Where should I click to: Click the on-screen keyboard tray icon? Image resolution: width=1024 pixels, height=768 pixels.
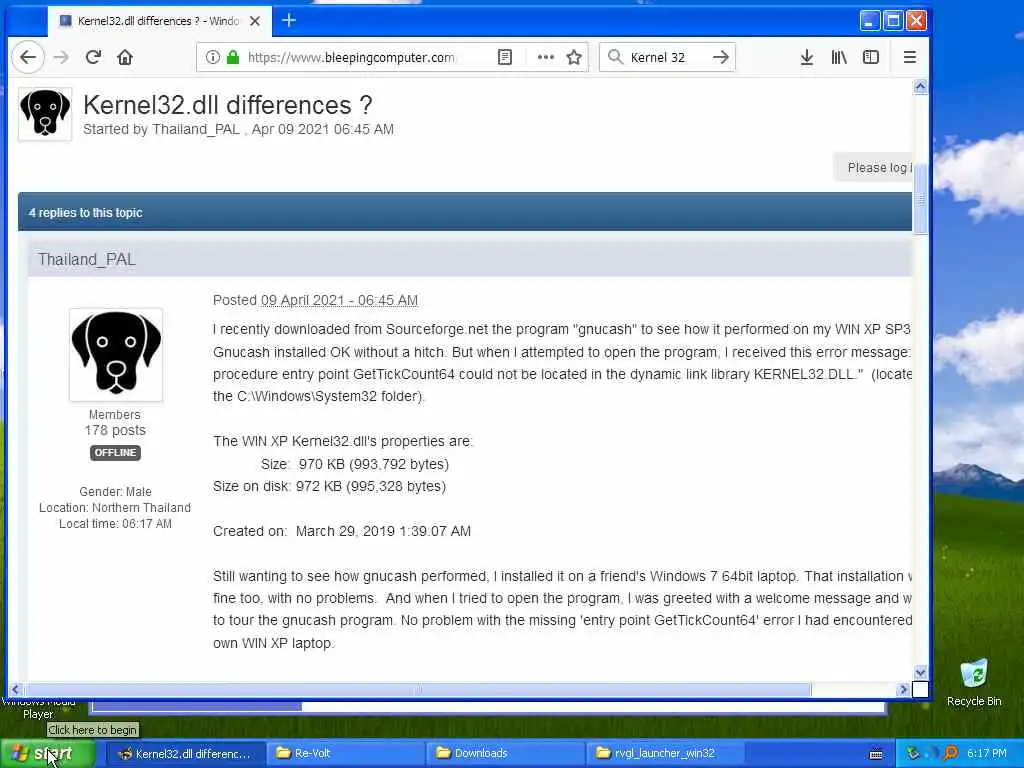point(876,754)
